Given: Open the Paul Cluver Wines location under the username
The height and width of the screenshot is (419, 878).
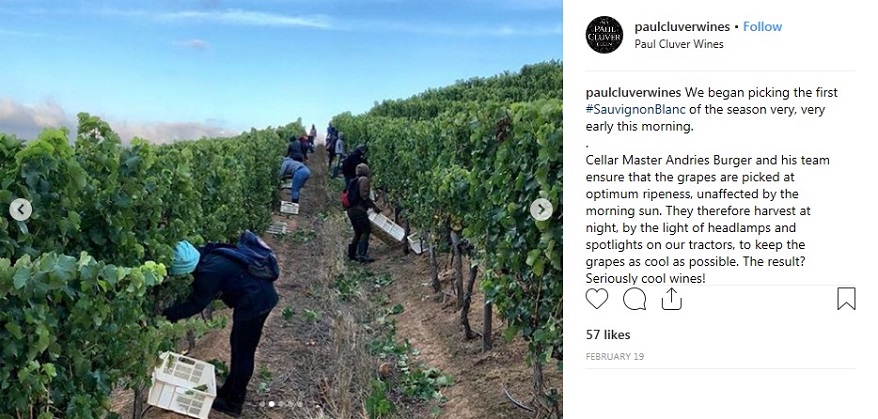Looking at the screenshot, I should 679,44.
